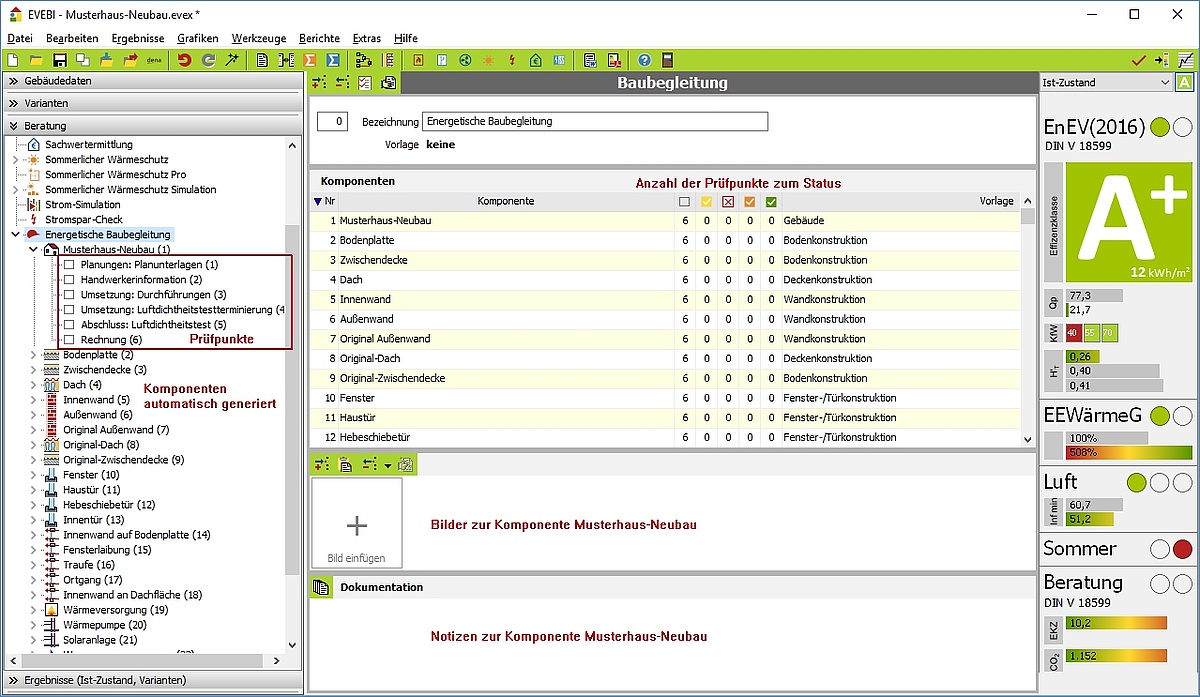Screen dimensions: 1200x697
Task: Sort by Komponente column header
Action: [505, 201]
